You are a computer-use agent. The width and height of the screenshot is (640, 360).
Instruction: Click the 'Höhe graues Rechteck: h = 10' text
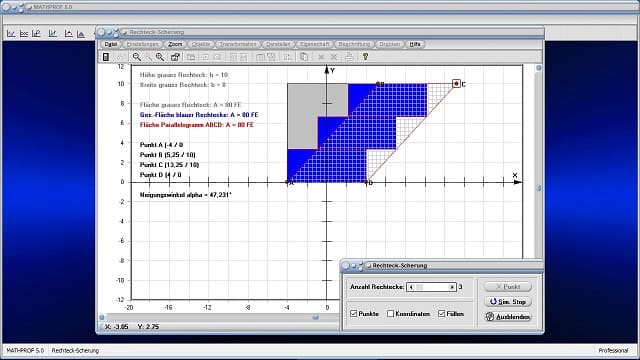pyautogui.click(x=184, y=75)
